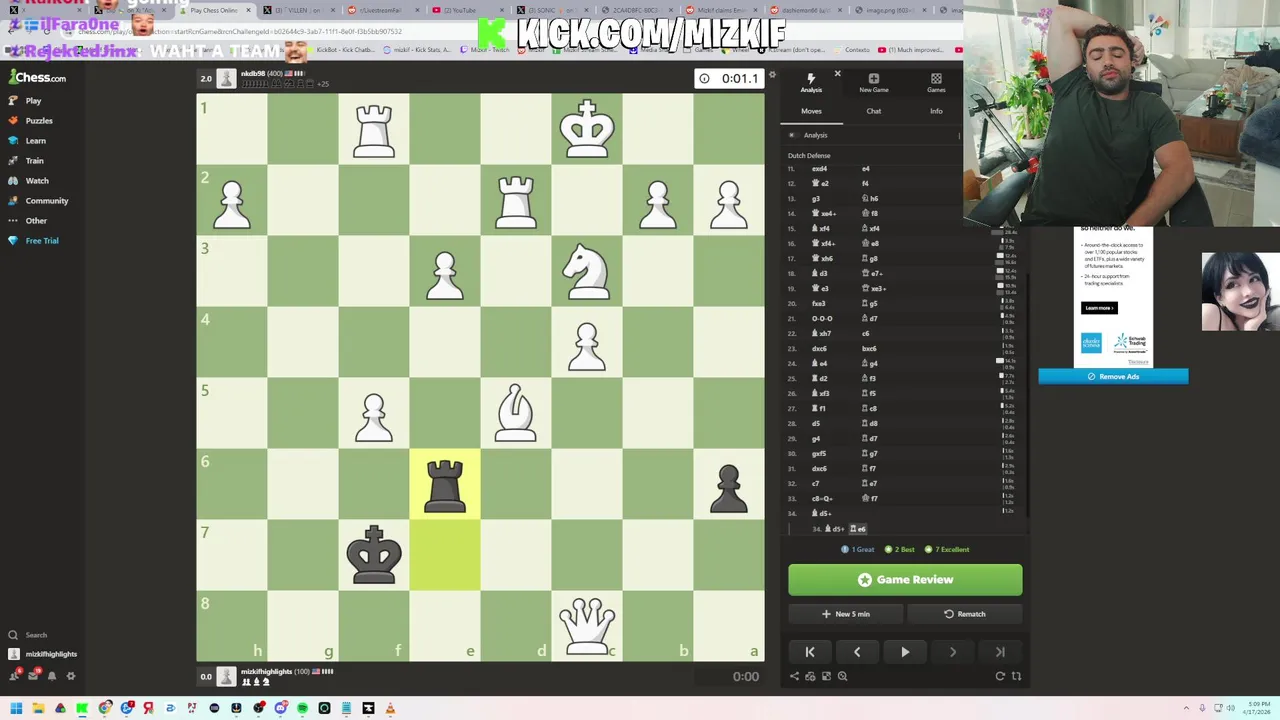The image size is (1280, 720).
Task: Start the Game Review
Action: [905, 580]
